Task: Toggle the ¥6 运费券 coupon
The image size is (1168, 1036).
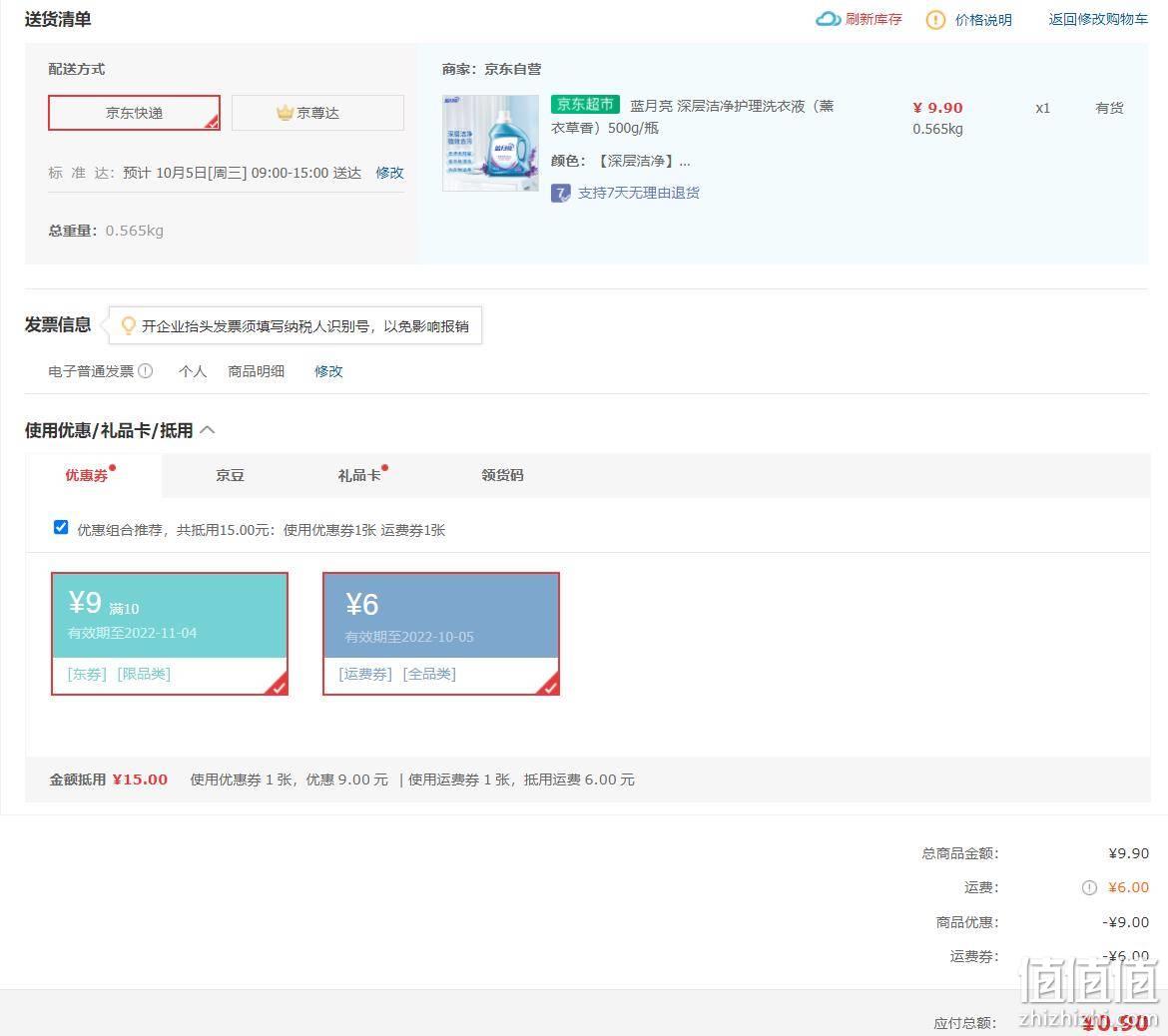Action: [441, 634]
